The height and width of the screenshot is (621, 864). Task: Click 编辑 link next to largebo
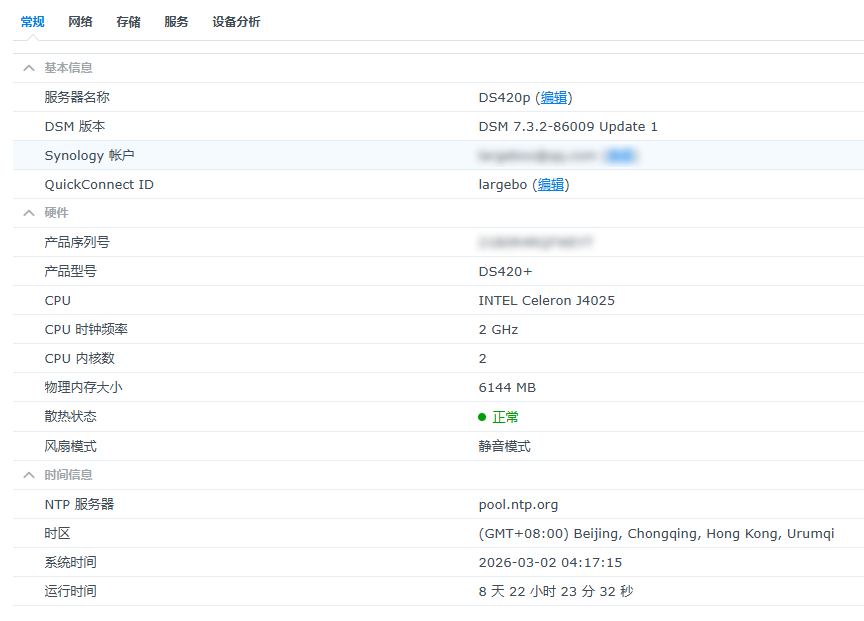click(x=550, y=185)
